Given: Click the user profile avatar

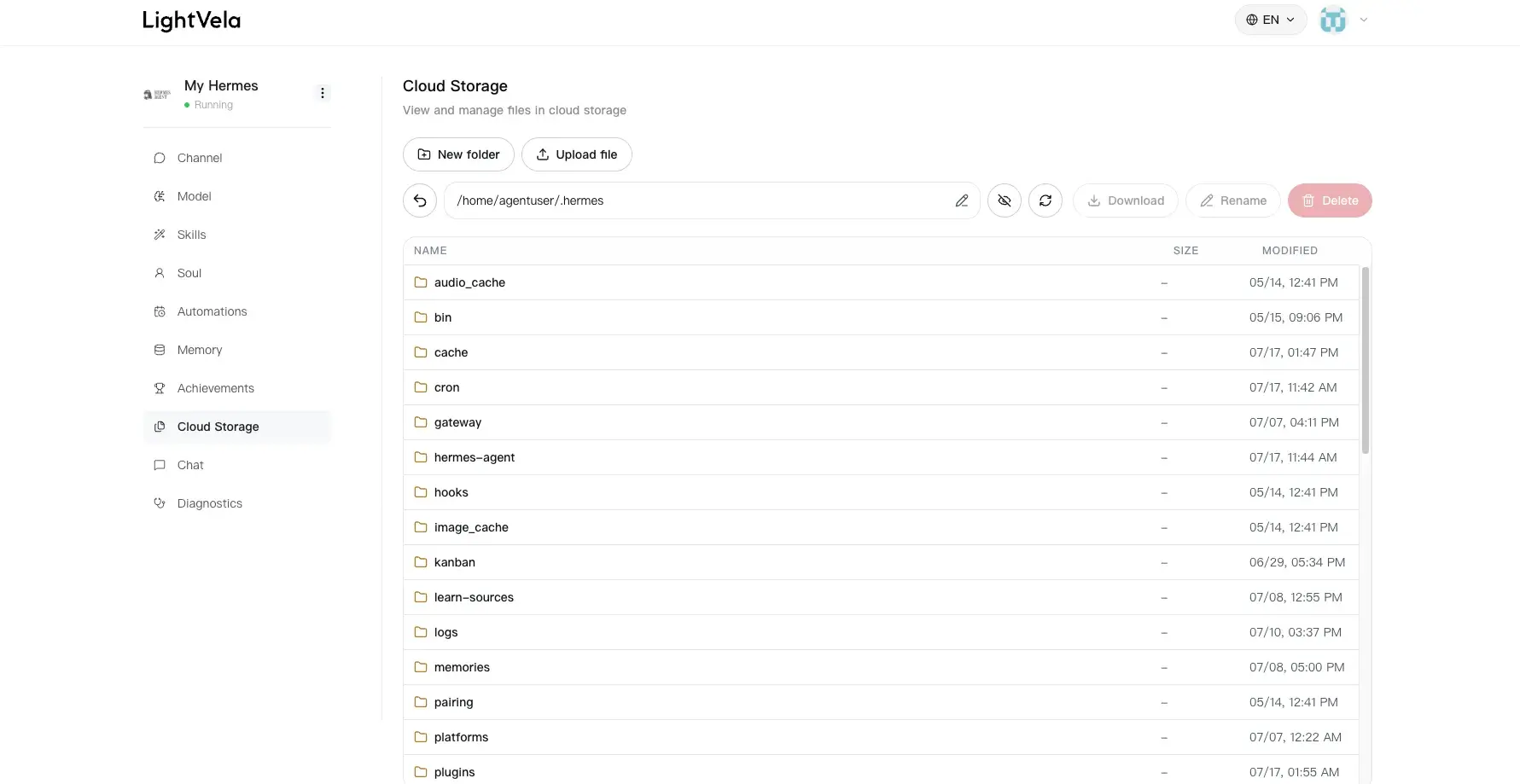Looking at the screenshot, I should (1333, 20).
